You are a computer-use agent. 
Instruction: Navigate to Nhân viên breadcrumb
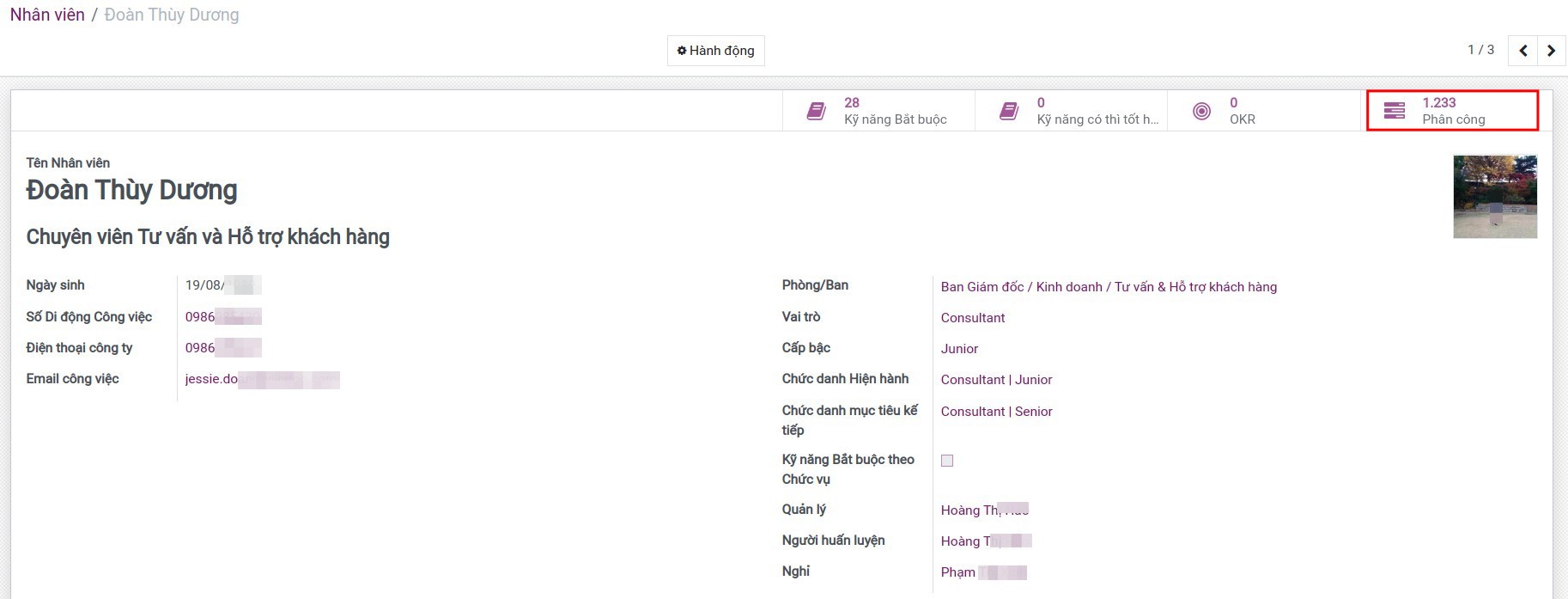click(x=47, y=15)
